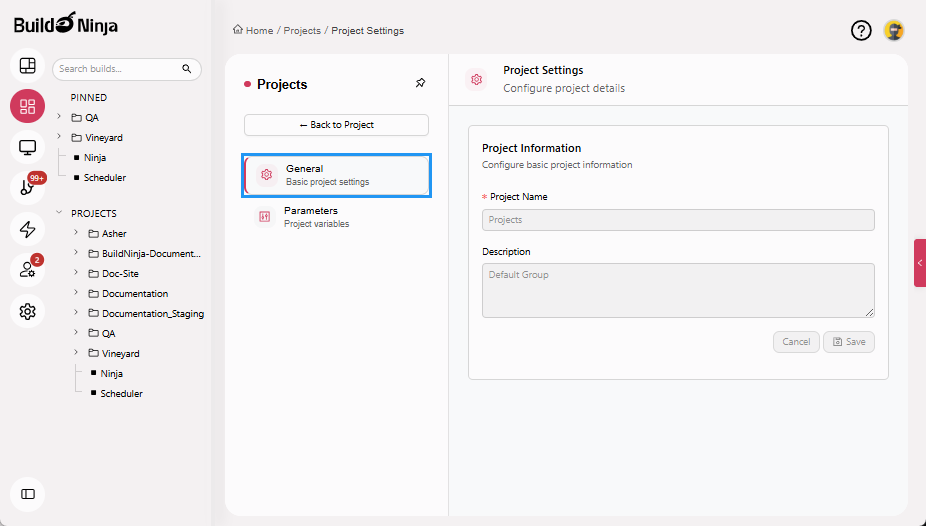Expand the Asher project node
Image resolution: width=926 pixels, height=526 pixels.
76,233
